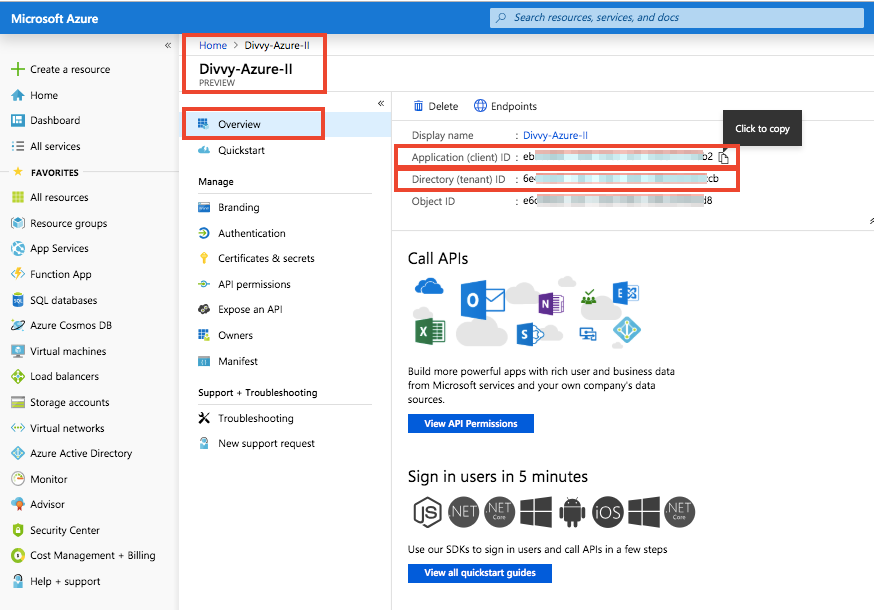This screenshot has width=874, height=610.
Task: Copy the Application (client) ID using copy icon
Action: (x=724, y=157)
